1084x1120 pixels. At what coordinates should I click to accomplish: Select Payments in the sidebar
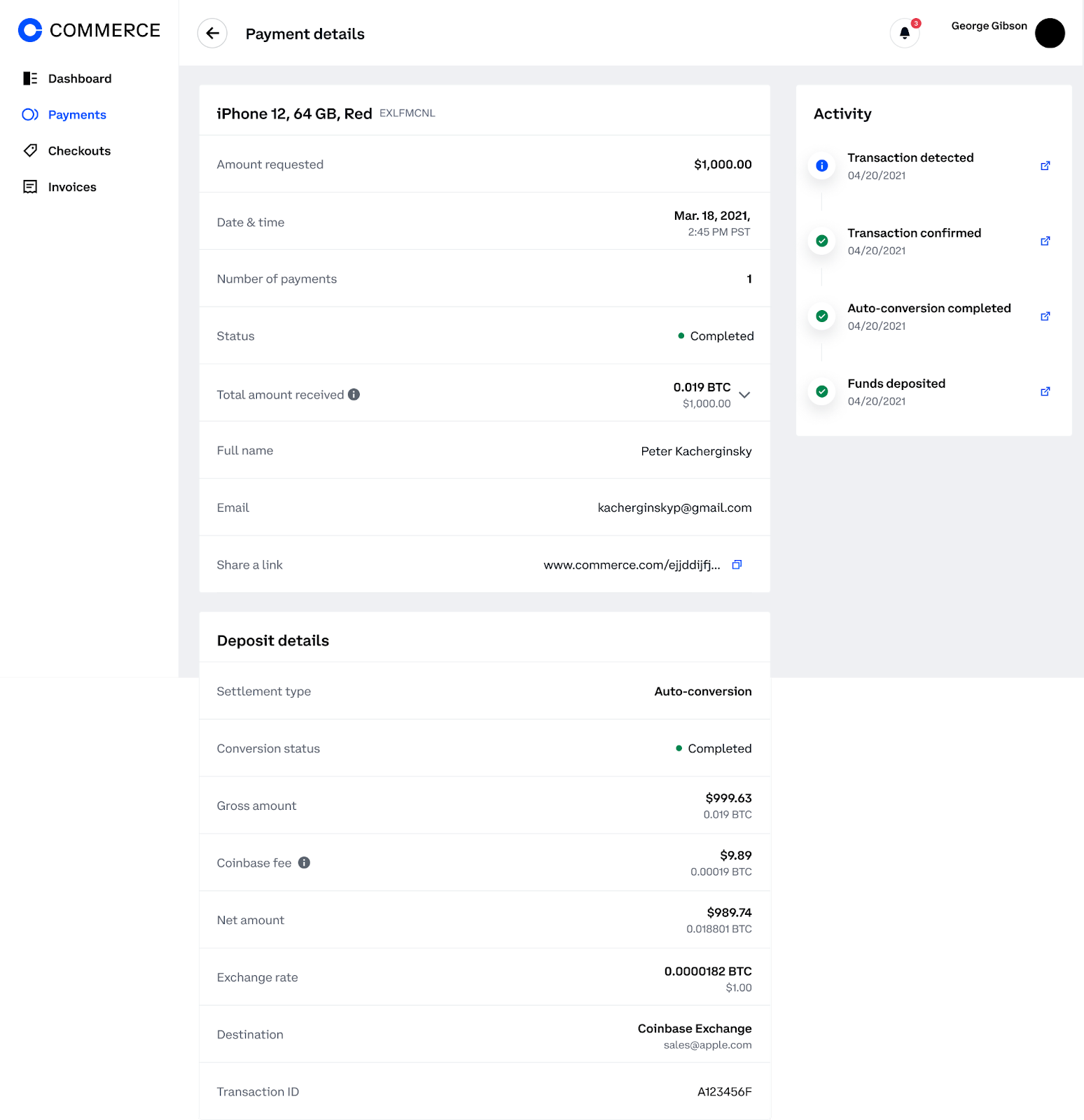pyautogui.click(x=77, y=115)
